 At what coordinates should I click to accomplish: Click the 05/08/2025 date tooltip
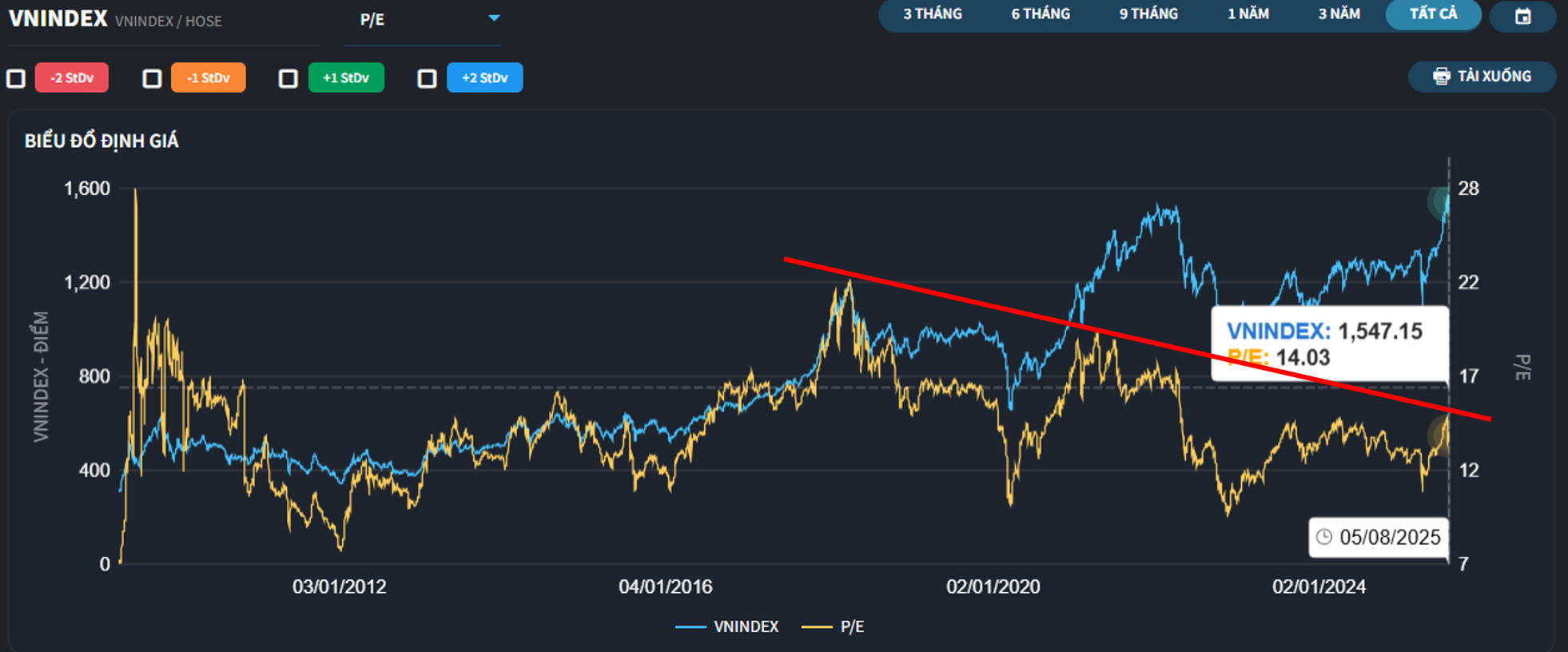[x=1379, y=537]
